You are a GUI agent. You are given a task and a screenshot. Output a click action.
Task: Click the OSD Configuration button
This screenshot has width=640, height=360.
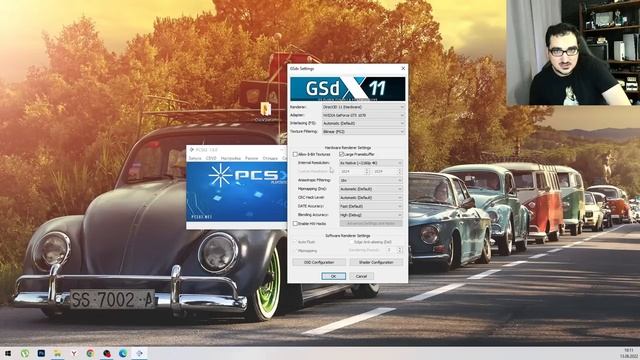(319, 262)
